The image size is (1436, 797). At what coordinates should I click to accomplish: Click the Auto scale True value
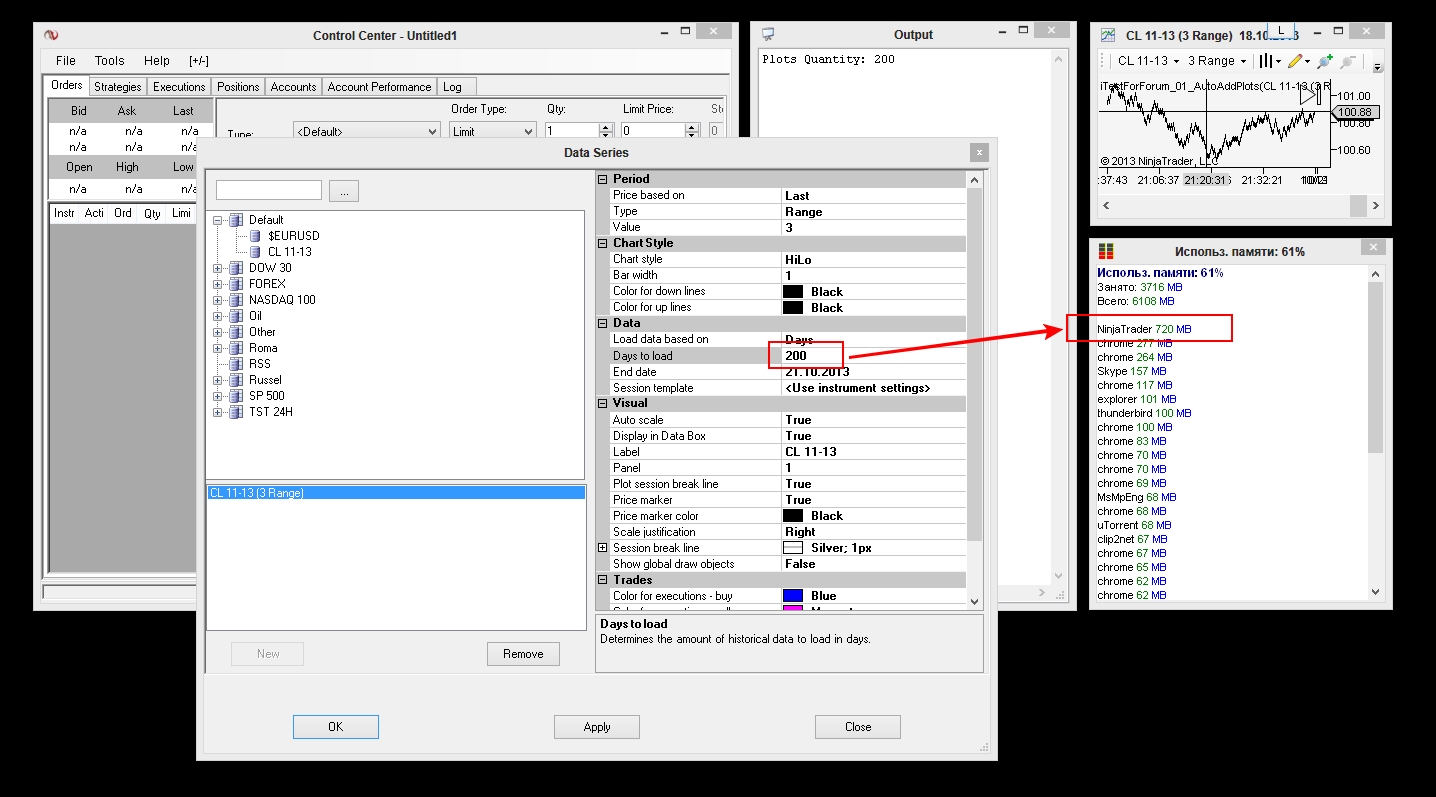(874, 420)
